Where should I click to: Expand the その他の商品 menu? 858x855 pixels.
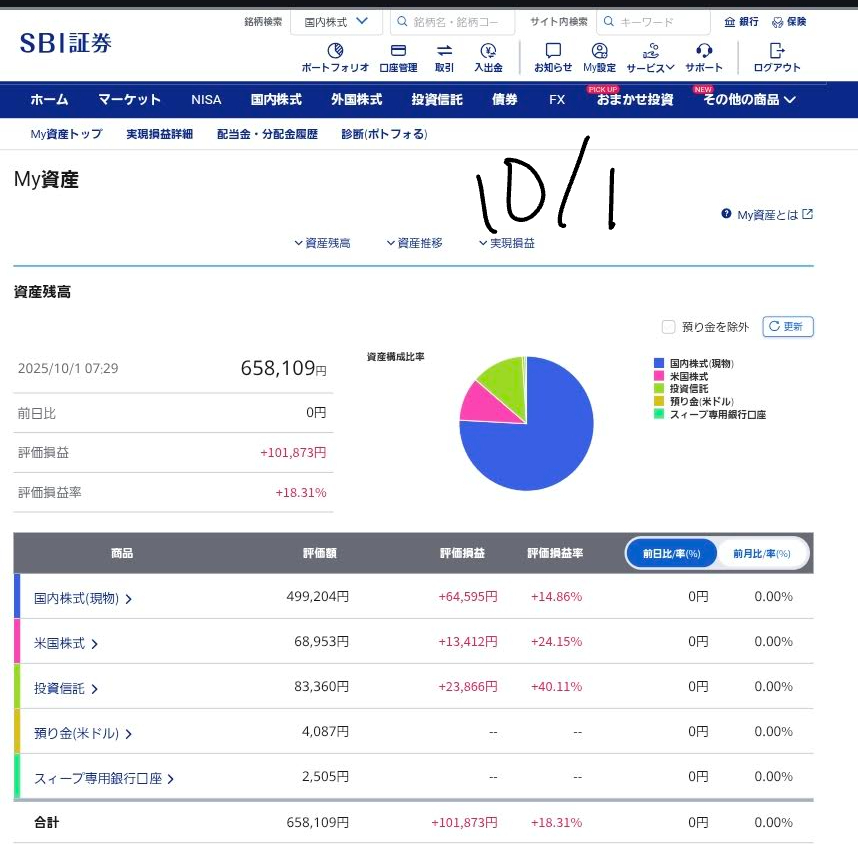[749, 99]
